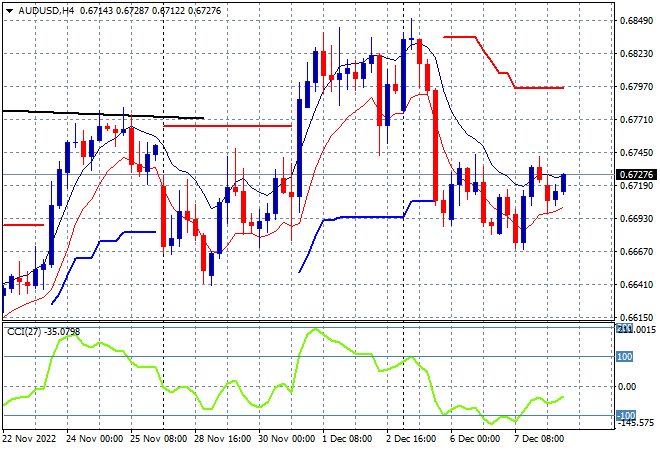660x450 pixels.
Task: Click the AUDUSD,H4 chart title text
Action: [x=46, y=11]
